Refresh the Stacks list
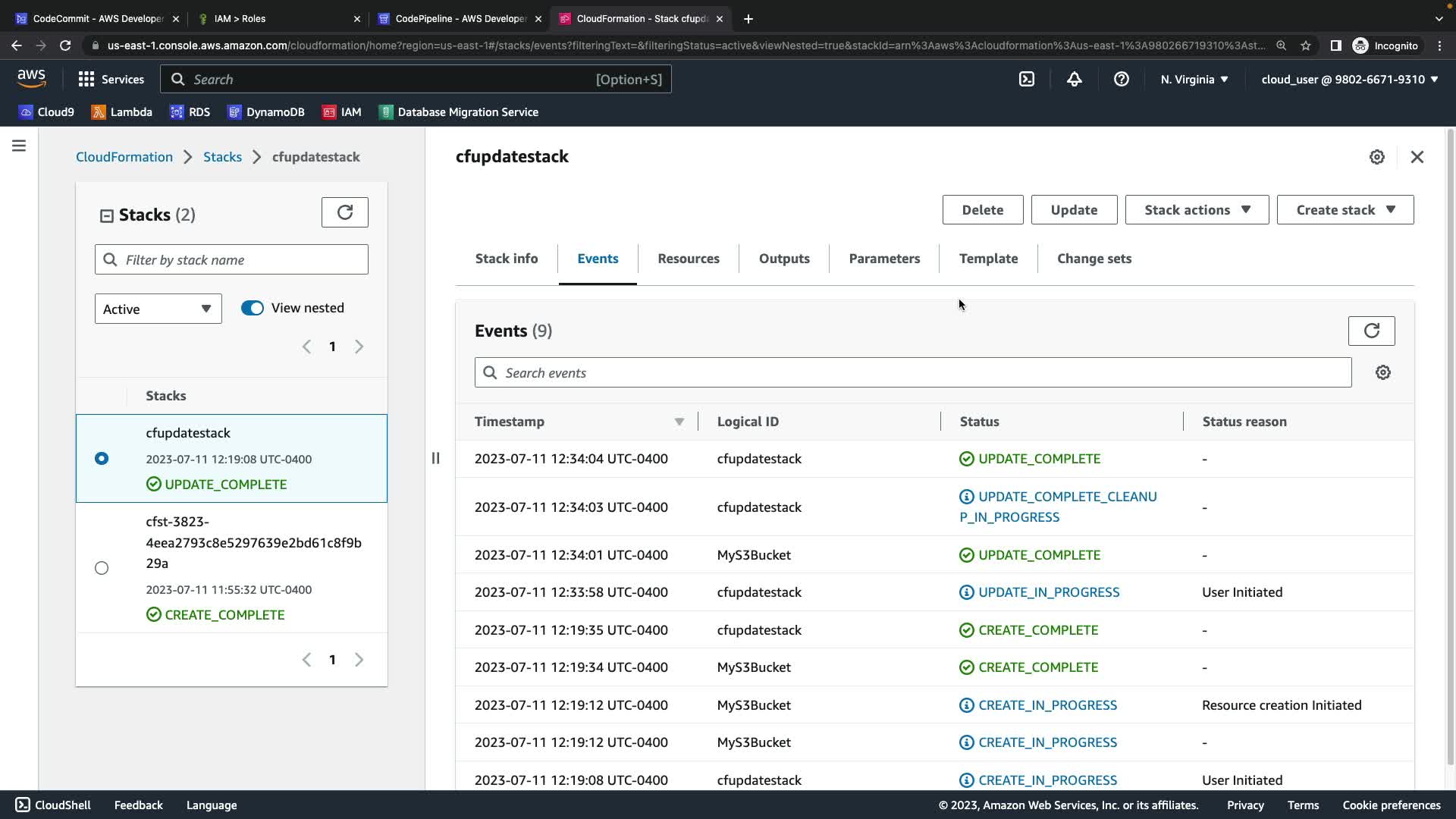The height and width of the screenshot is (819, 1456). pos(345,212)
